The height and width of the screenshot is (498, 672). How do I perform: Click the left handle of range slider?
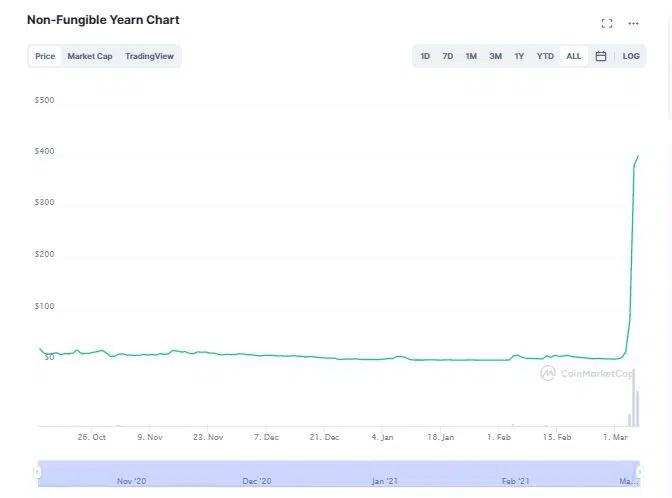(38, 471)
